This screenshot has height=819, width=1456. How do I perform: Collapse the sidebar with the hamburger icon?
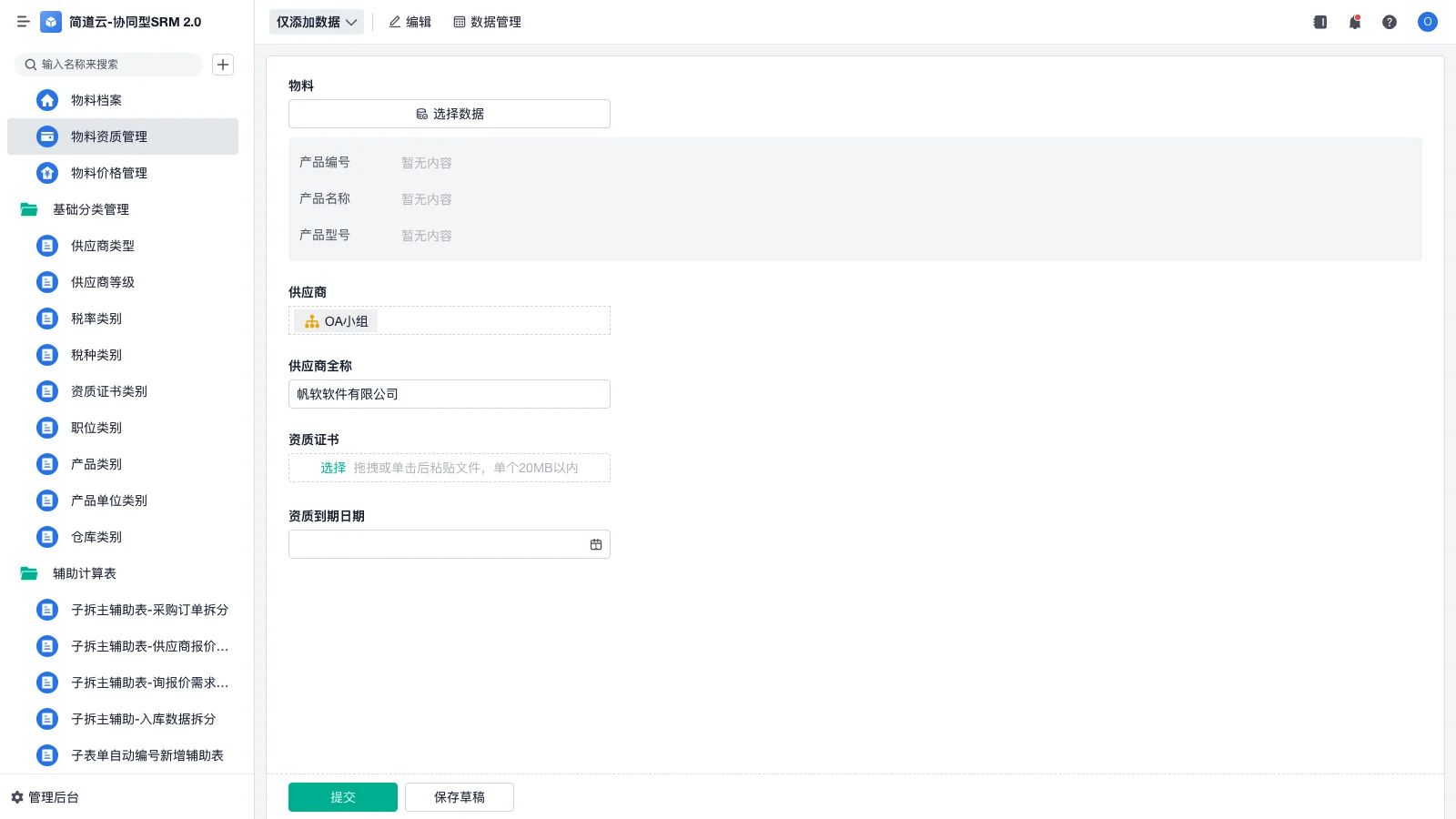24,22
